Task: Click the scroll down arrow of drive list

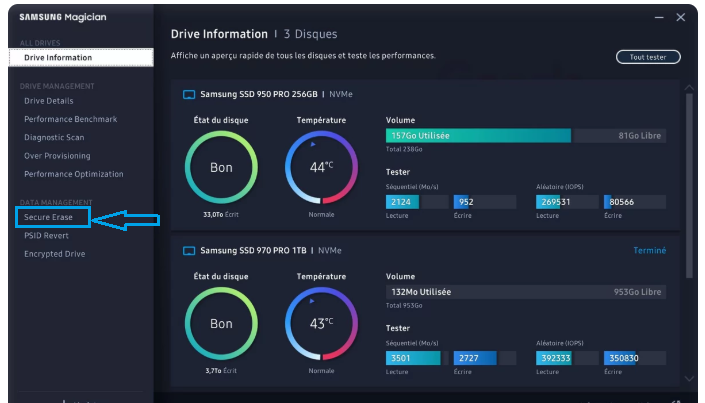Action: tap(689, 379)
